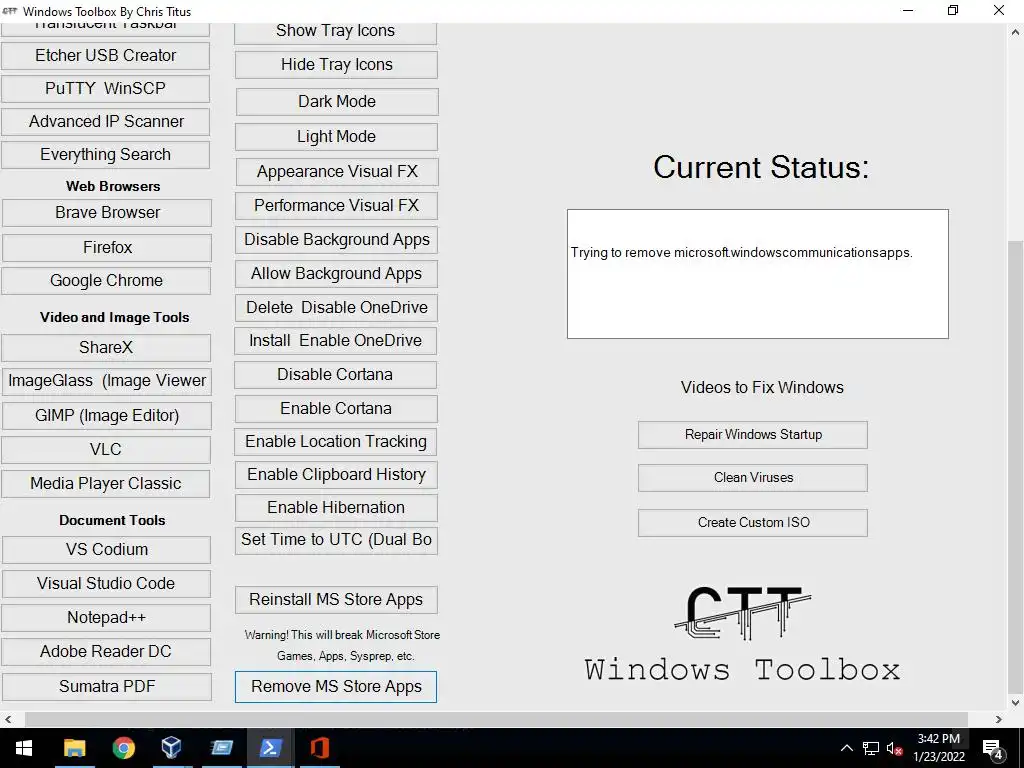Click Enable Location Tracking
Viewport: 1024px width, 768px height.
(336, 442)
